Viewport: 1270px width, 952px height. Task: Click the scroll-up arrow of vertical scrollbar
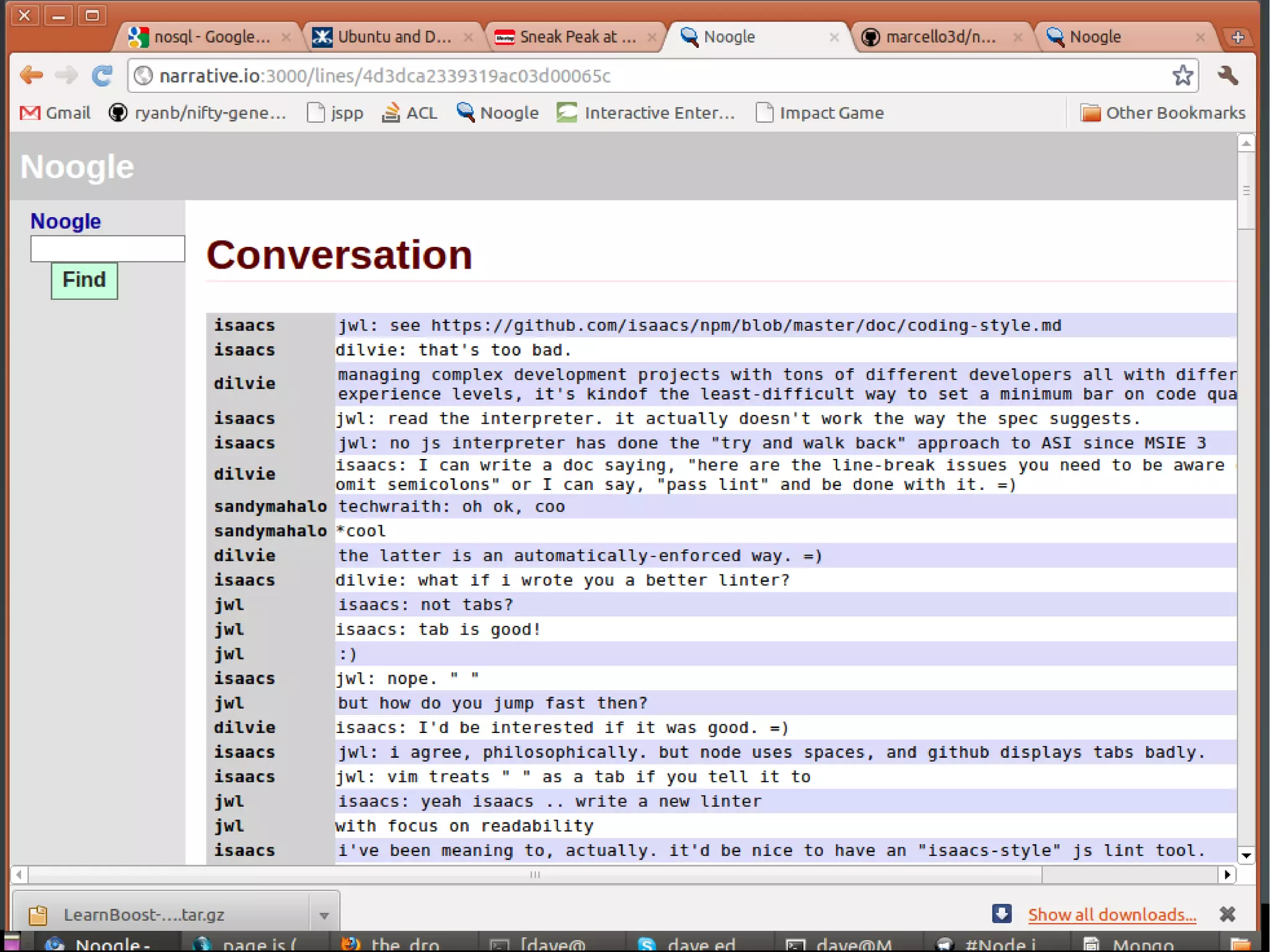click(x=1246, y=143)
